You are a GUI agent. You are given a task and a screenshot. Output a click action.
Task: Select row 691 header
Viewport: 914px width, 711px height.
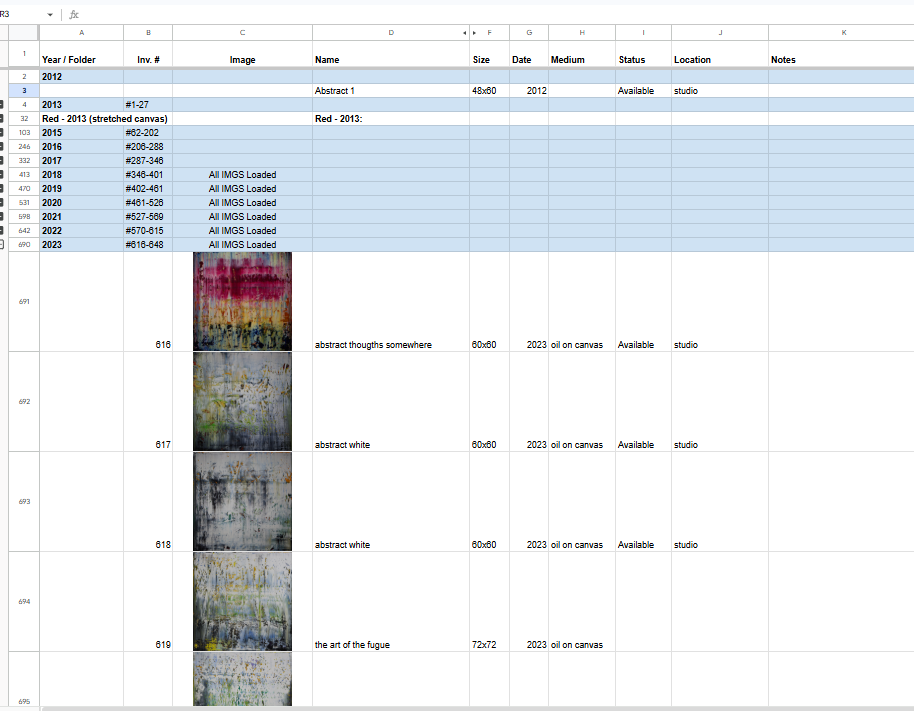click(x=24, y=301)
